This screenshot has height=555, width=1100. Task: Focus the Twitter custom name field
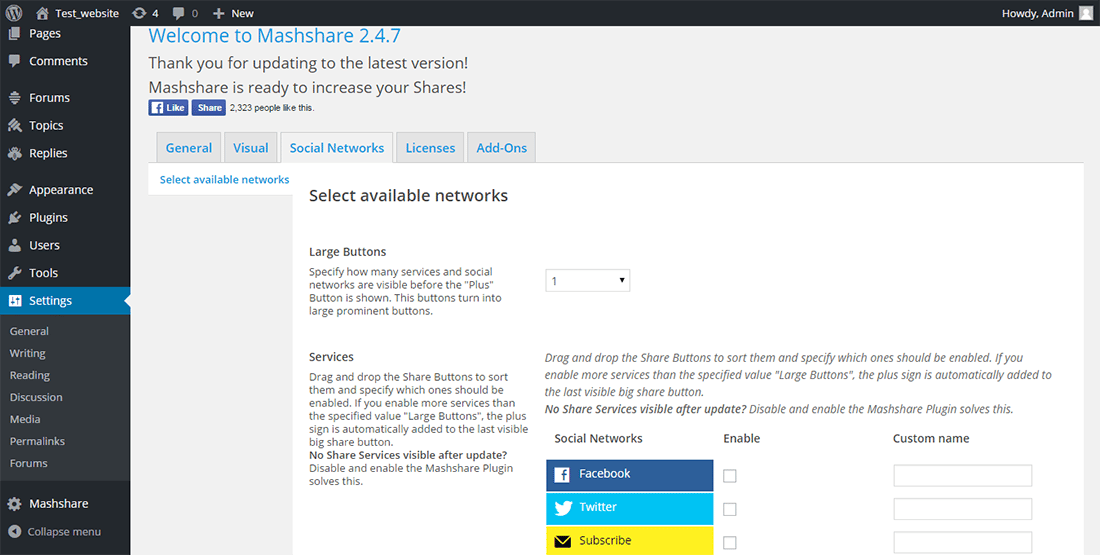pyautogui.click(x=962, y=509)
